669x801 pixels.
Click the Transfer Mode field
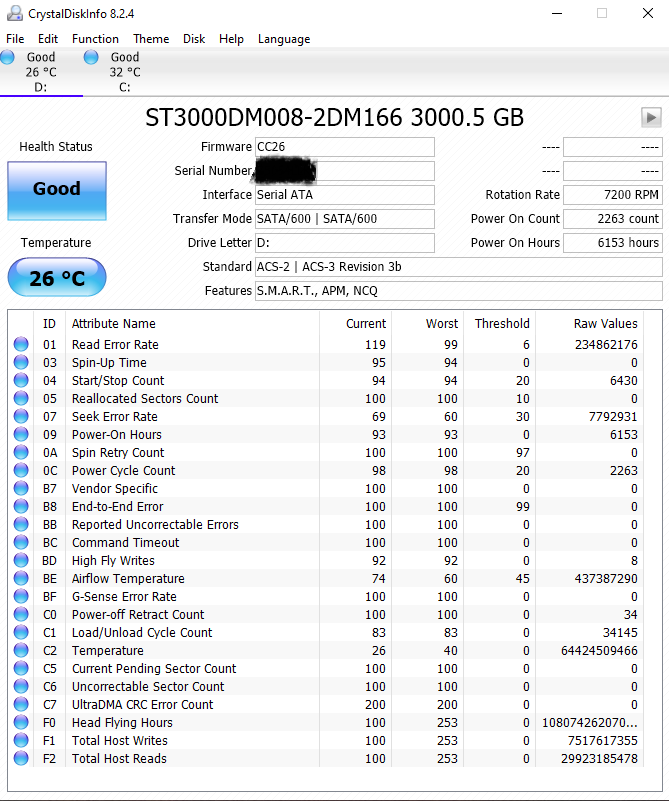pos(345,219)
